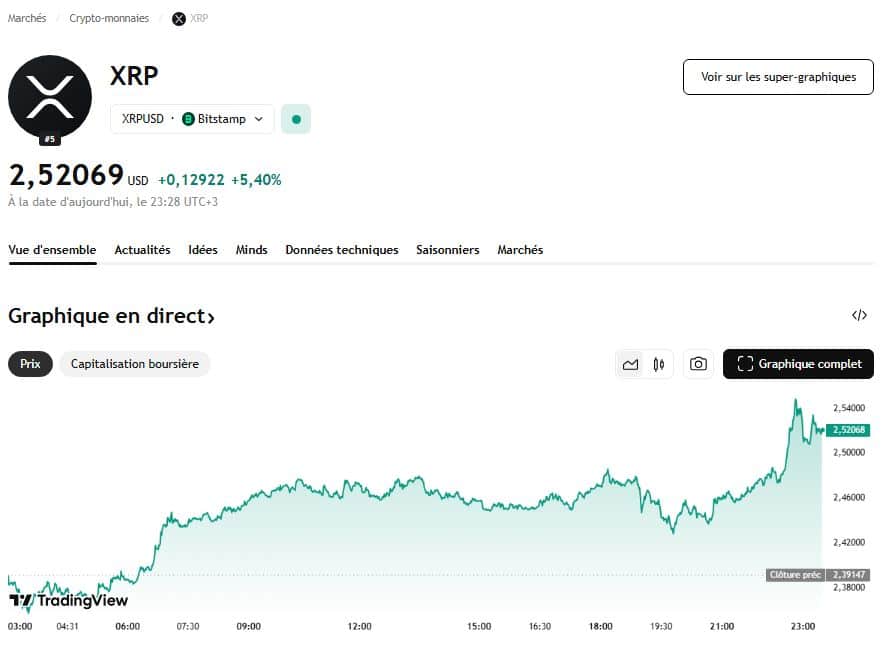This screenshot has height=654, width=893.
Task: Click the green market status indicator
Action: [x=295, y=118]
